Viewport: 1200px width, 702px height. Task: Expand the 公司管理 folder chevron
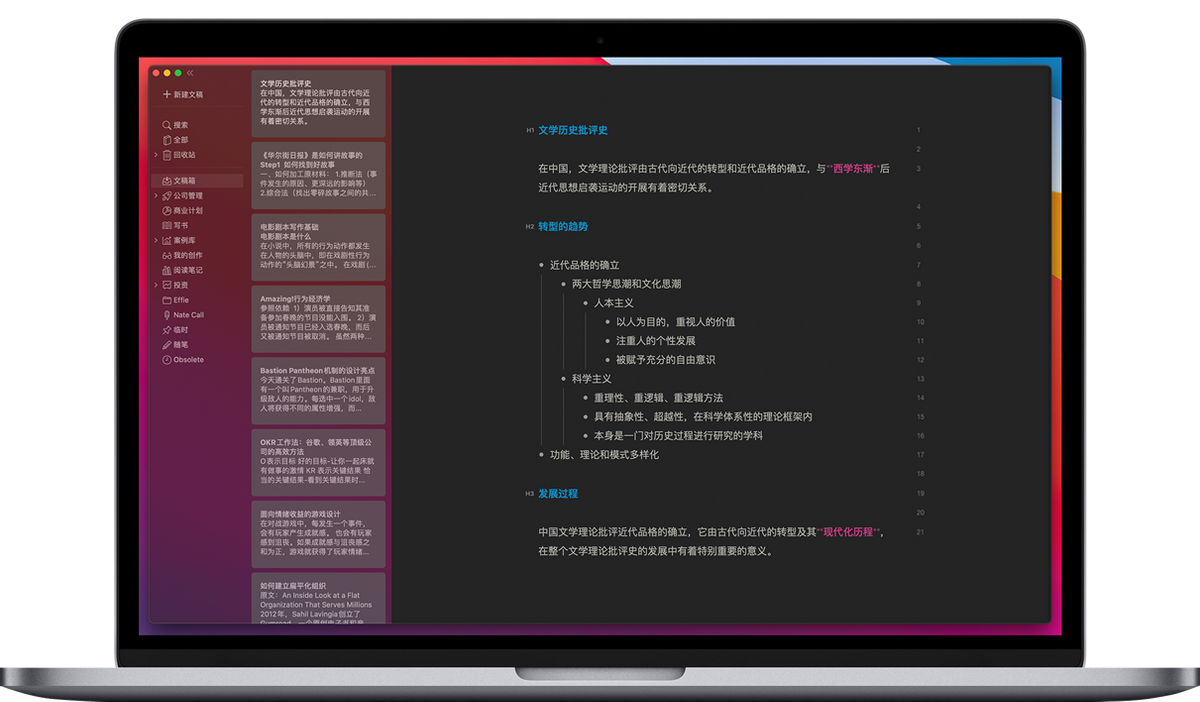pyautogui.click(x=154, y=195)
